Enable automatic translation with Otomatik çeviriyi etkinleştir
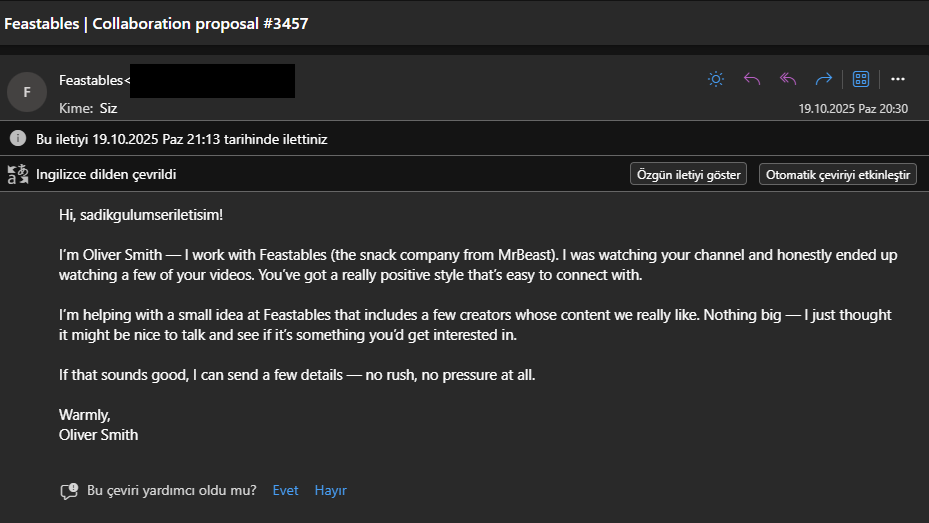Screen dimensions: 929x523 tap(838, 174)
